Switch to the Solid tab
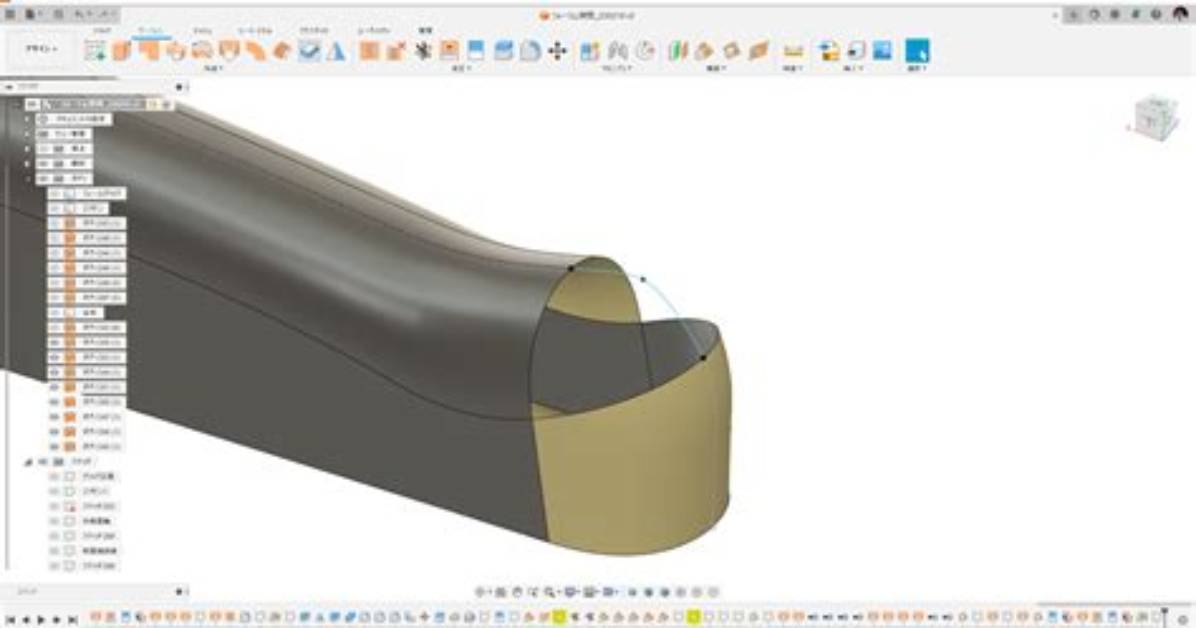 pos(102,31)
